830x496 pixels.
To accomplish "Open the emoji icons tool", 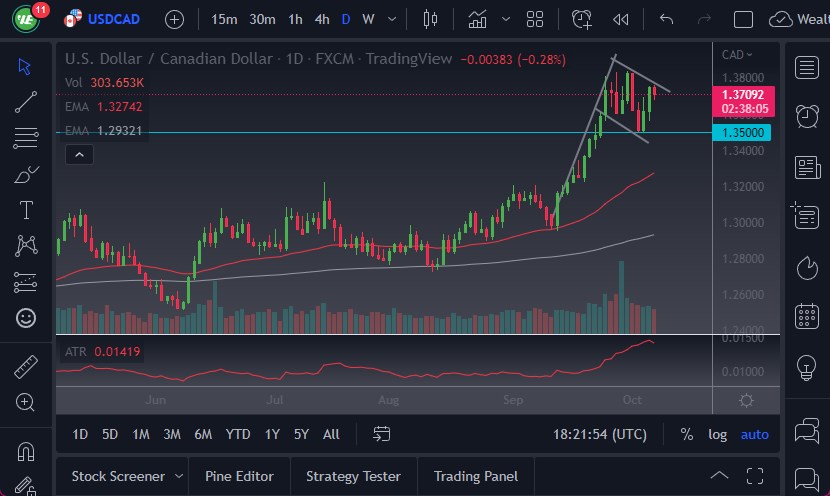I will tap(26, 318).
